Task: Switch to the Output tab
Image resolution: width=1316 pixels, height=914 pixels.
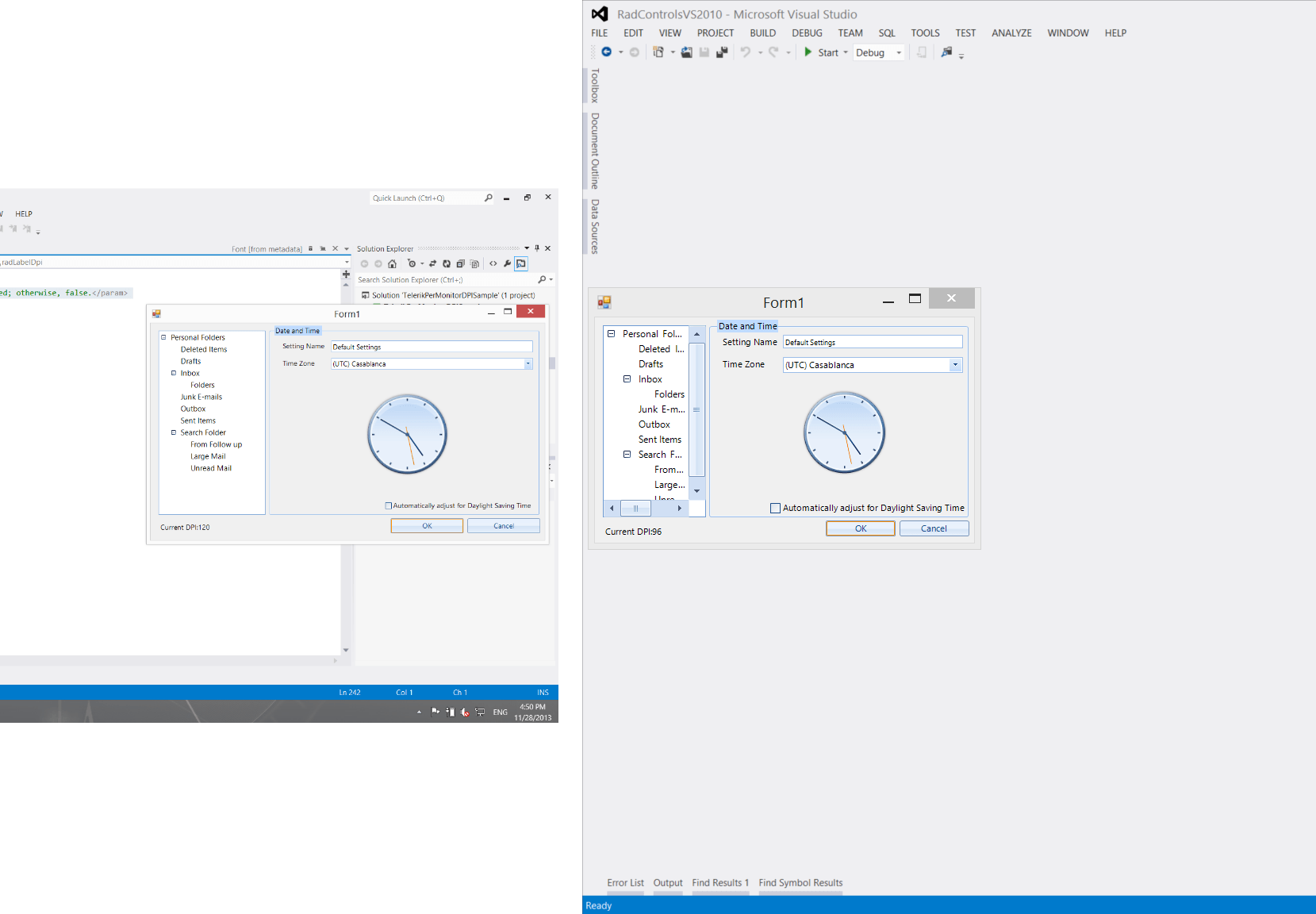Action: 668,883
